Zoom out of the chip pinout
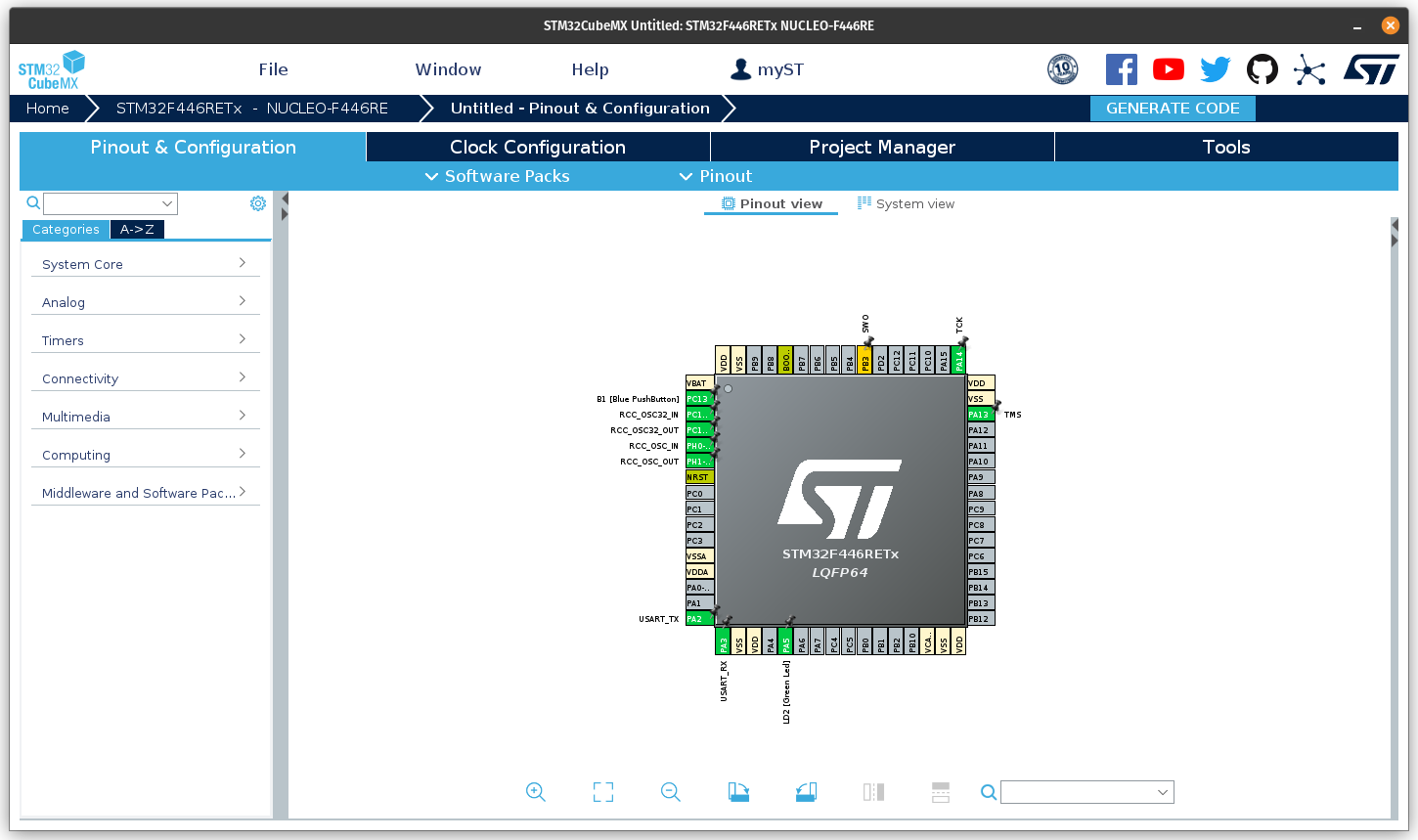Image resolution: width=1418 pixels, height=840 pixels. click(670, 792)
